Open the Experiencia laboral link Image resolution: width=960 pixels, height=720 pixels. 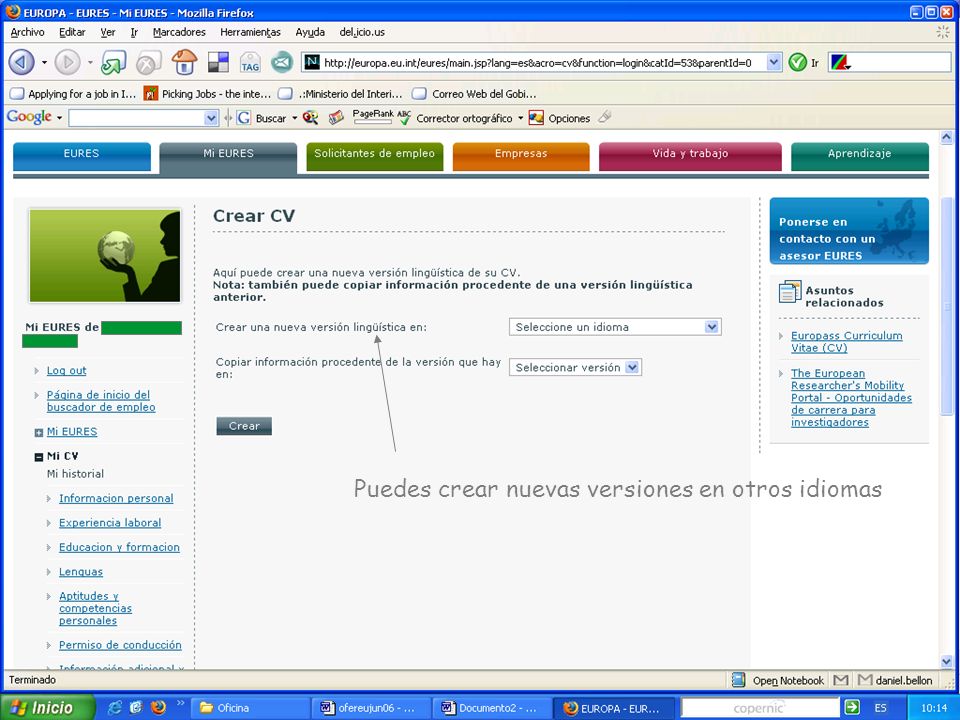110,523
